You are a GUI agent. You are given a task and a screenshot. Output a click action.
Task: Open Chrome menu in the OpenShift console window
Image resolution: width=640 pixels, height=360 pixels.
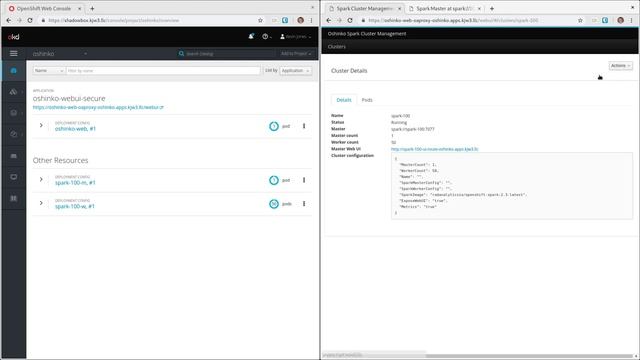(x=311, y=20)
